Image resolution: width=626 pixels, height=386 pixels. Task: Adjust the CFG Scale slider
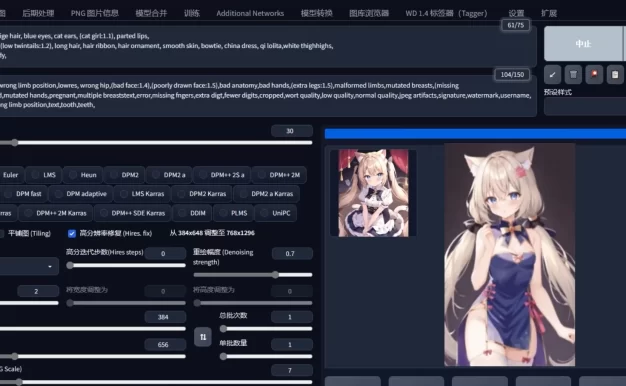pyautogui.click(x=156, y=382)
